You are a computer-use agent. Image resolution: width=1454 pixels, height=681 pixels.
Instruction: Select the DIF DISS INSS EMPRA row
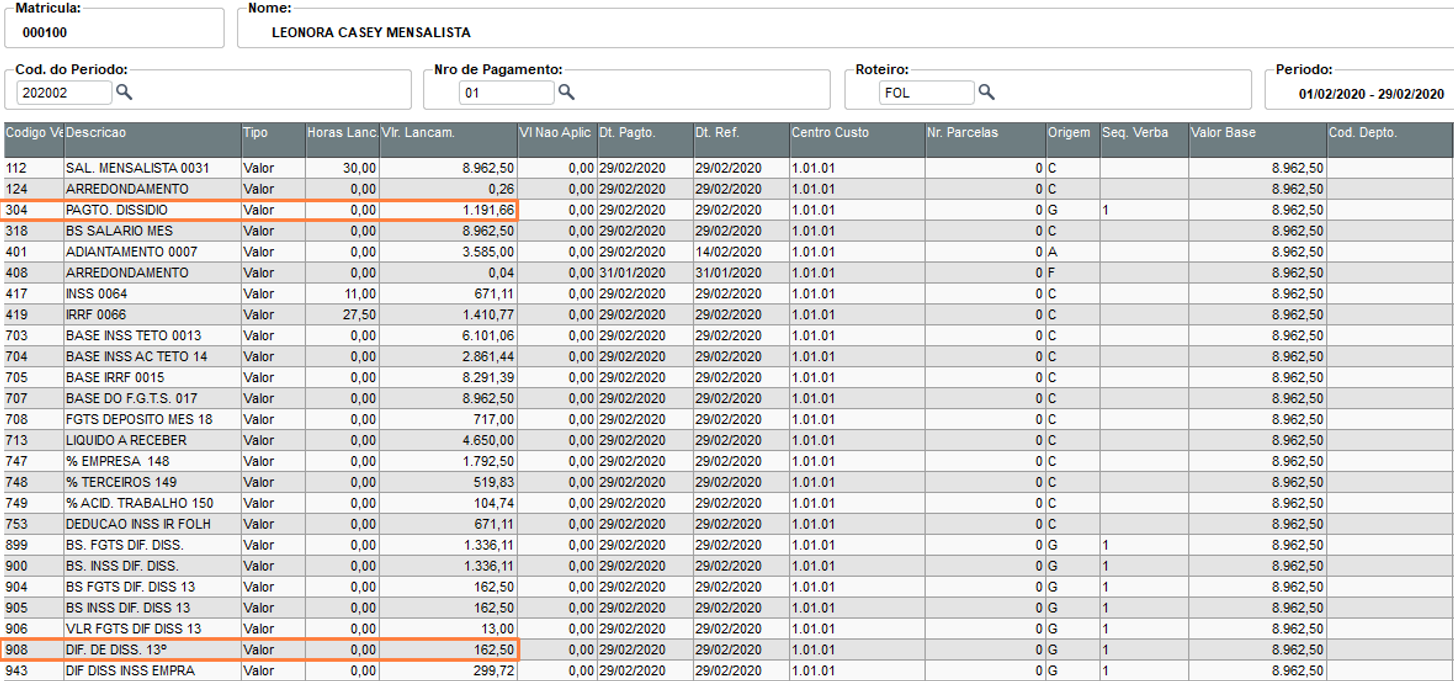[x=727, y=671]
